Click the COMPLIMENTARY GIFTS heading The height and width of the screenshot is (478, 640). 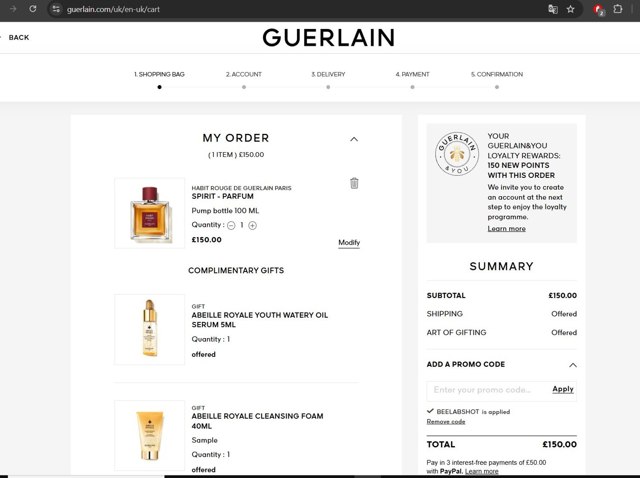point(236,271)
